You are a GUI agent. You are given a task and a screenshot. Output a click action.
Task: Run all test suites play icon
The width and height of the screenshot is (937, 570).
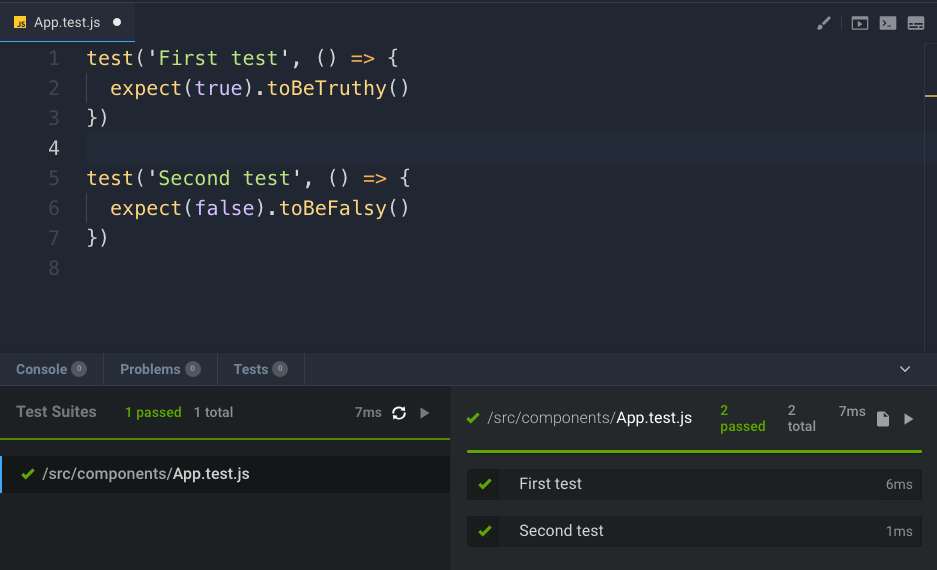pyautogui.click(x=425, y=412)
